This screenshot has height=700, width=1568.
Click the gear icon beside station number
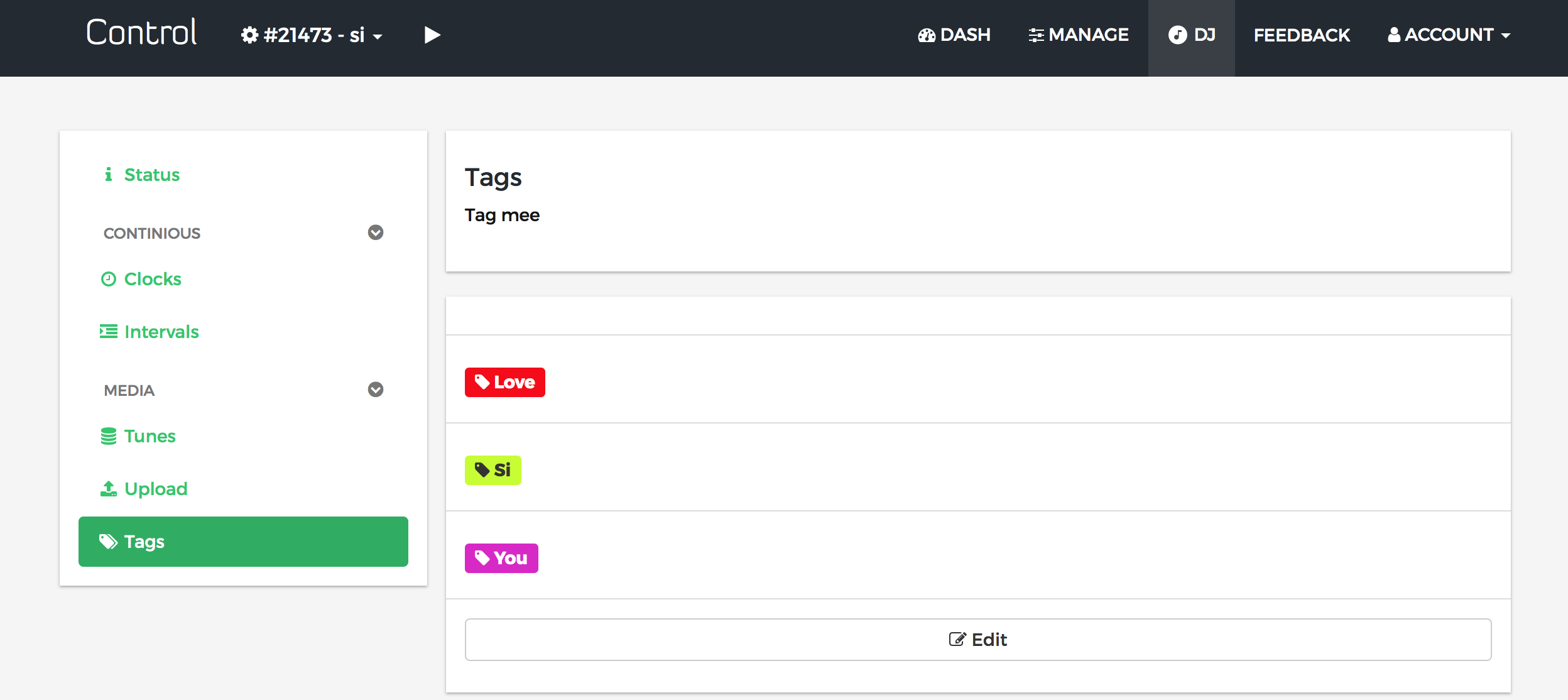click(x=249, y=35)
